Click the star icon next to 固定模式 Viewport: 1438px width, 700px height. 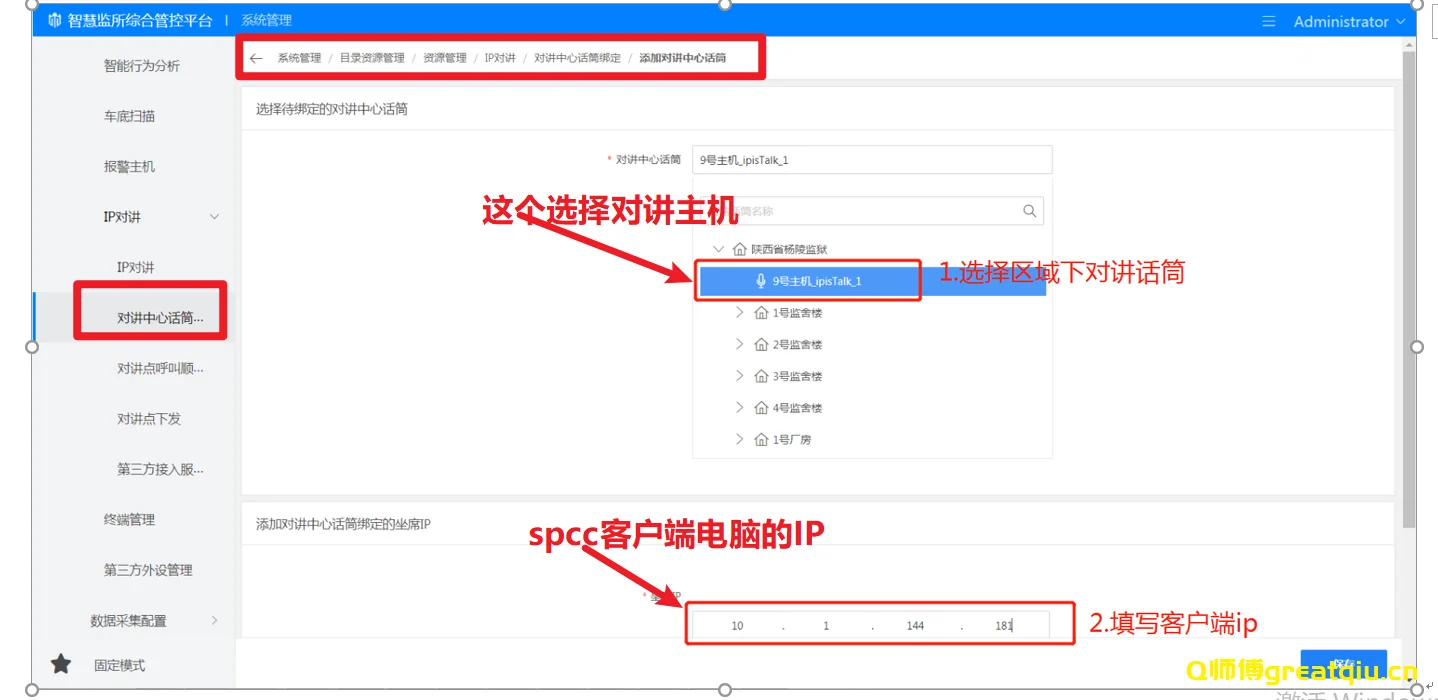click(x=61, y=664)
